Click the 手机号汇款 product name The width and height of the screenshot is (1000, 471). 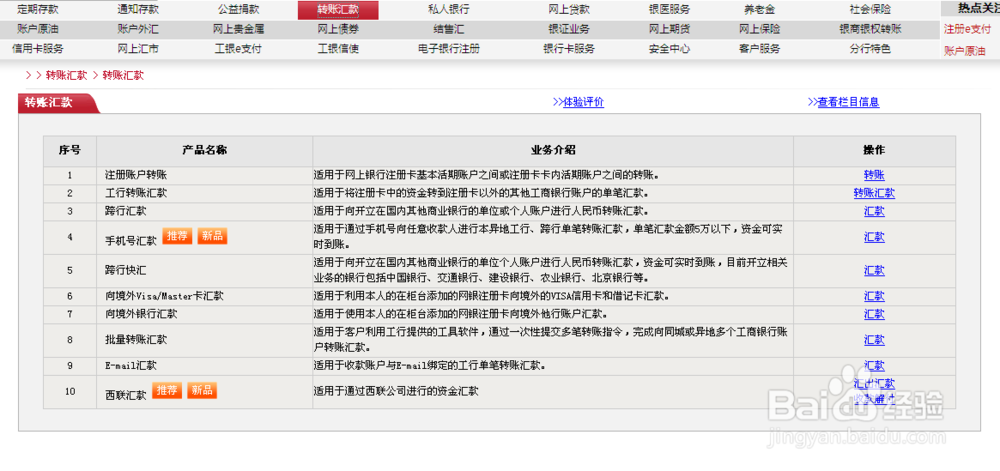(131, 241)
